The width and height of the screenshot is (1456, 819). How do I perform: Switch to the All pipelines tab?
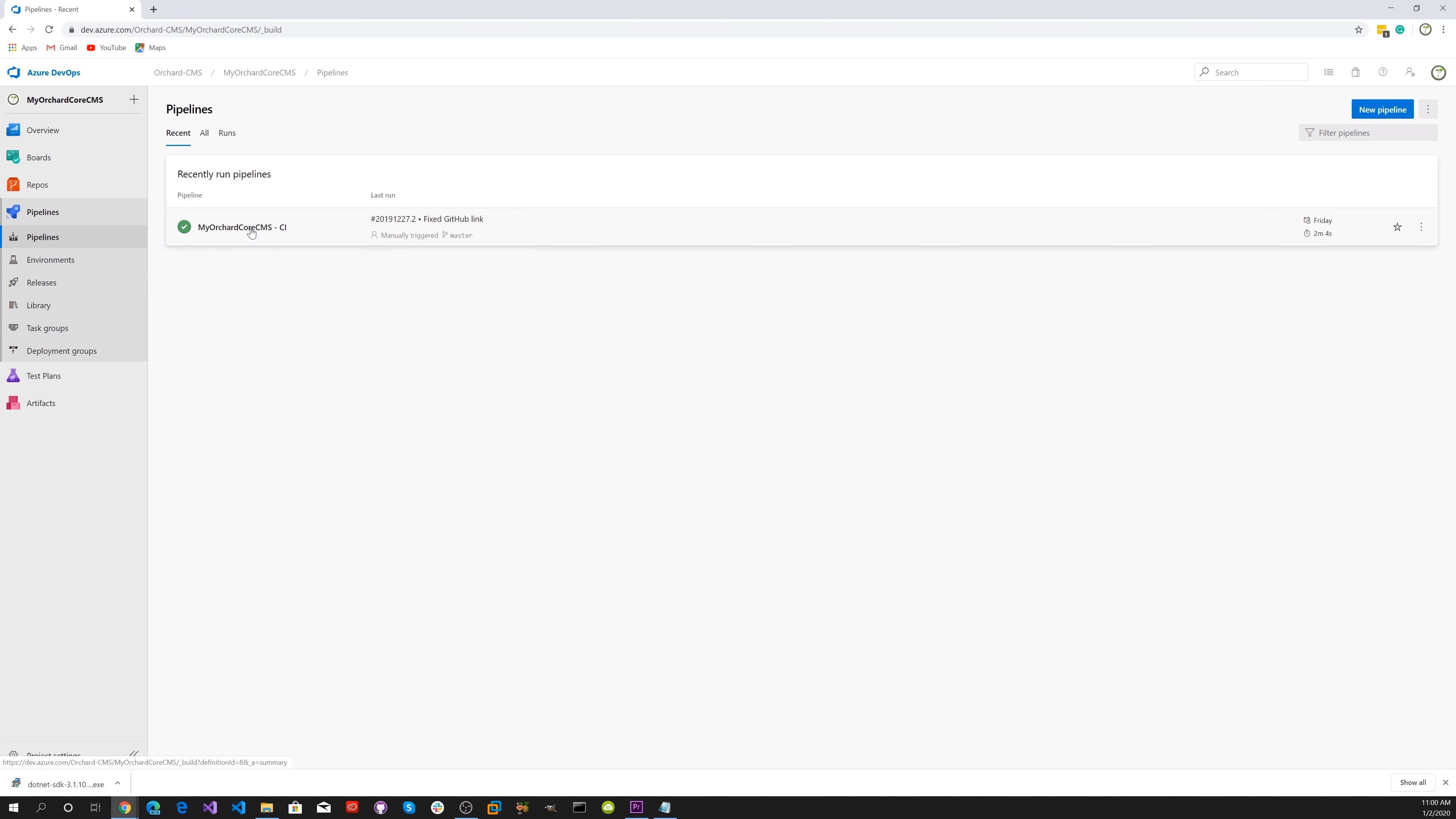204,133
